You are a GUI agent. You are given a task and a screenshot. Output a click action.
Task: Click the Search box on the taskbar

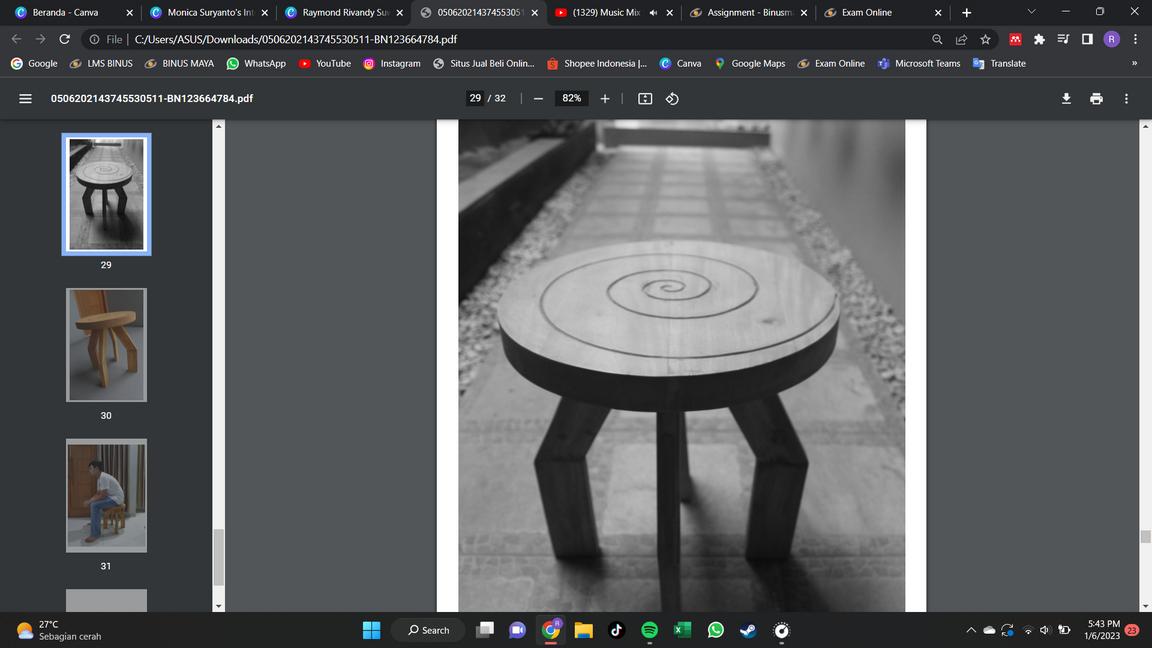pyautogui.click(x=429, y=630)
